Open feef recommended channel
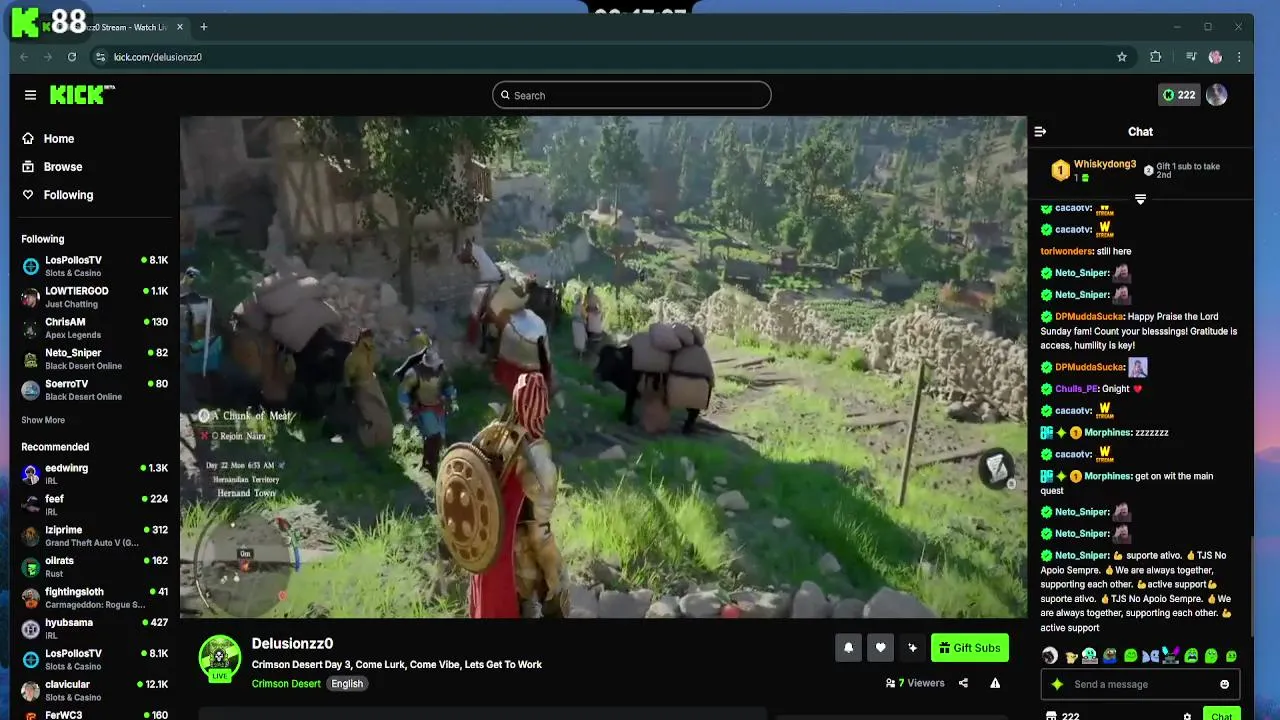 (x=95, y=504)
